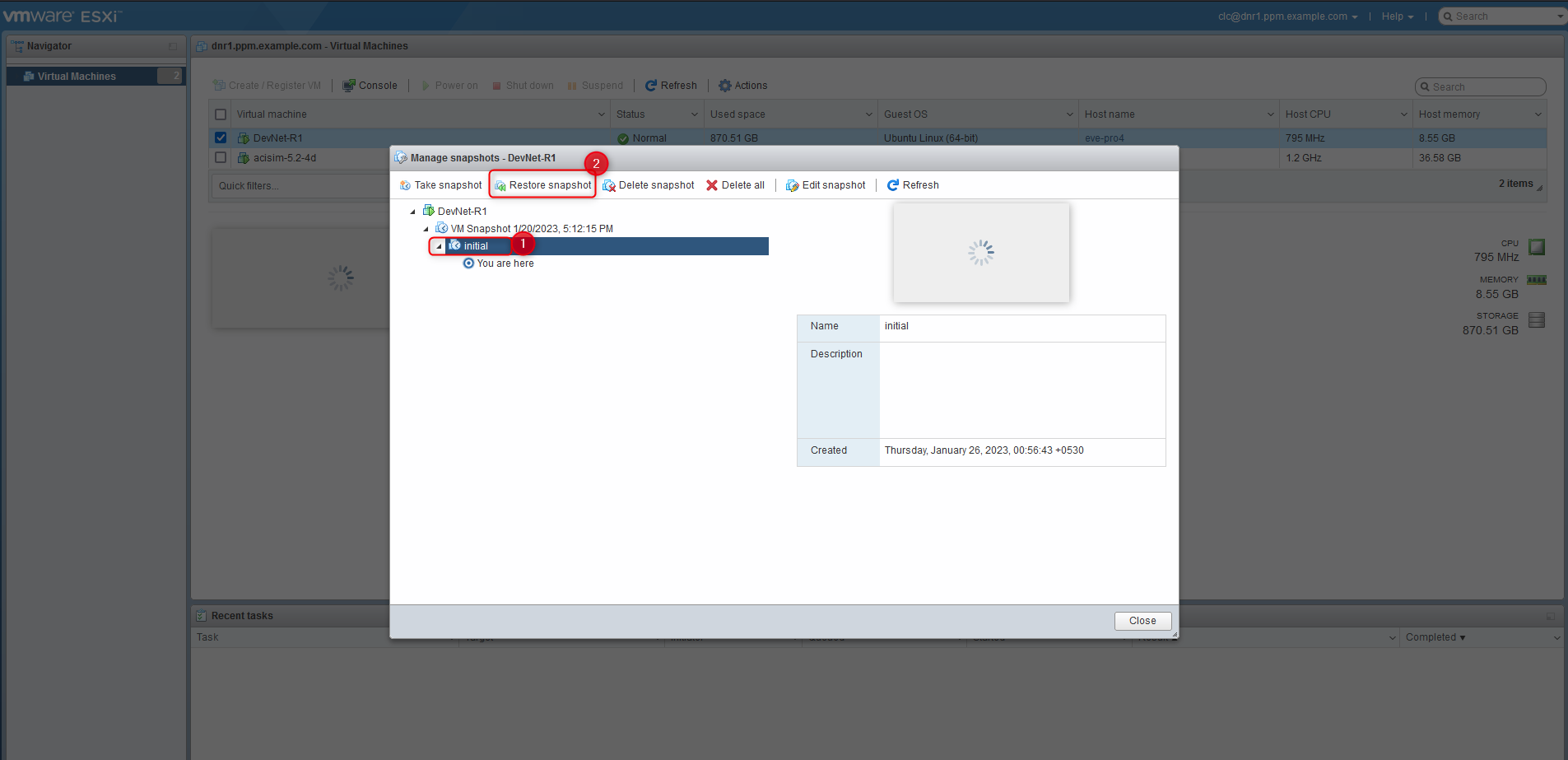Click the Status column dropdown arrow

pyautogui.click(x=695, y=114)
